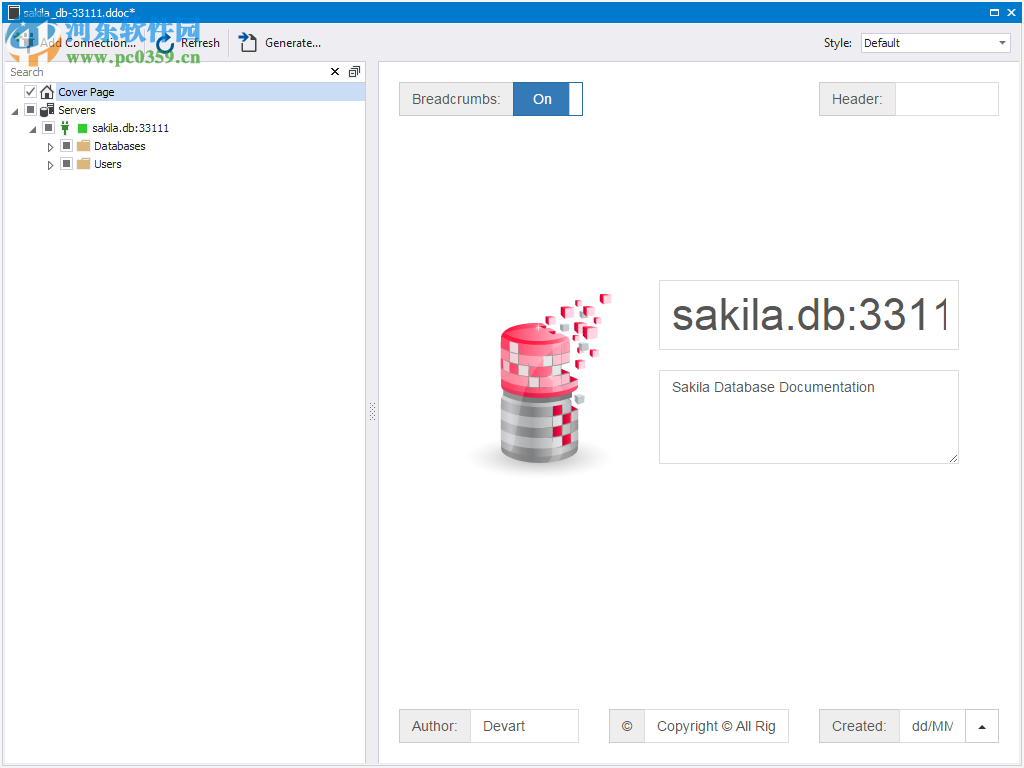Screen dimensions: 1024x768
Task: Collapse the sakila.db:33111 tree node
Action: [x=32, y=128]
